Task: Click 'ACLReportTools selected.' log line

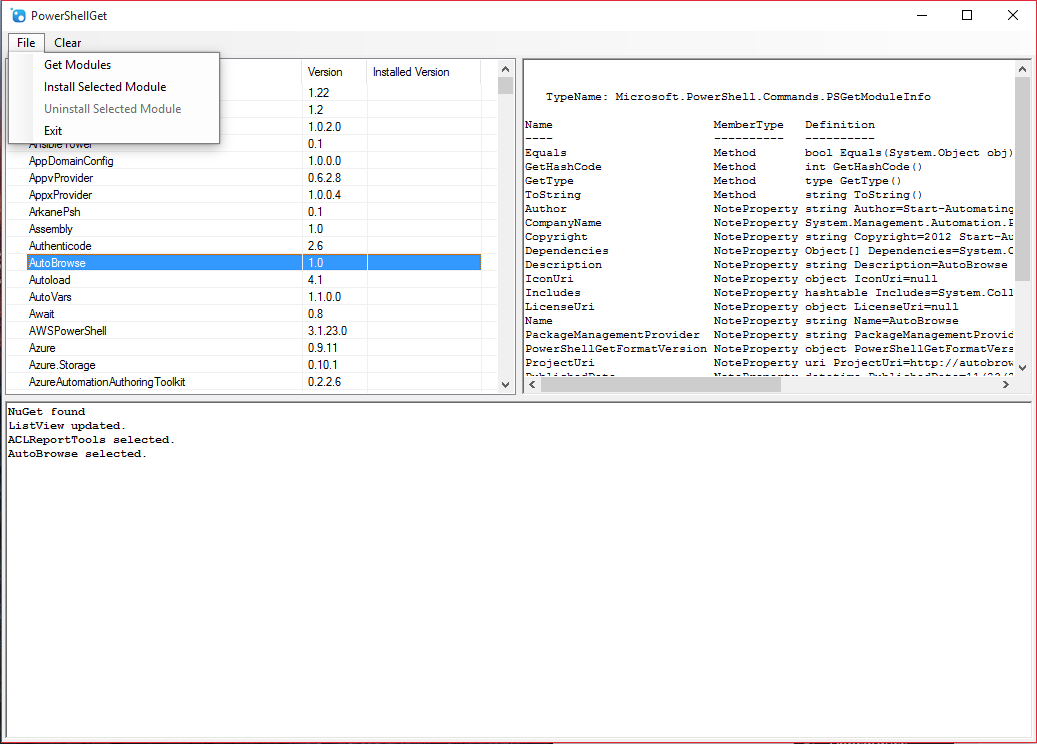Action: tap(91, 439)
